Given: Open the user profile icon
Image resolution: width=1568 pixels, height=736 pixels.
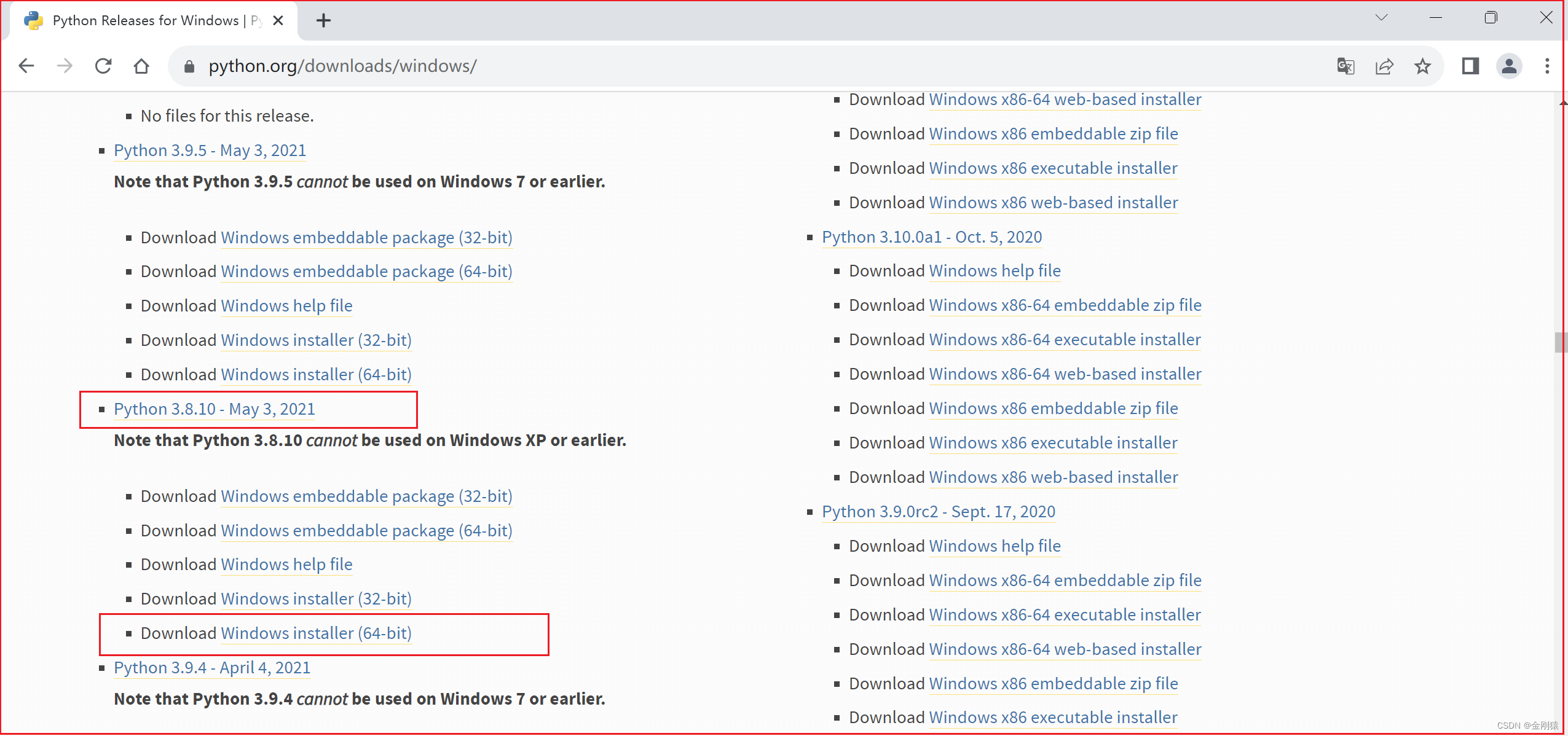Looking at the screenshot, I should pos(1508,66).
